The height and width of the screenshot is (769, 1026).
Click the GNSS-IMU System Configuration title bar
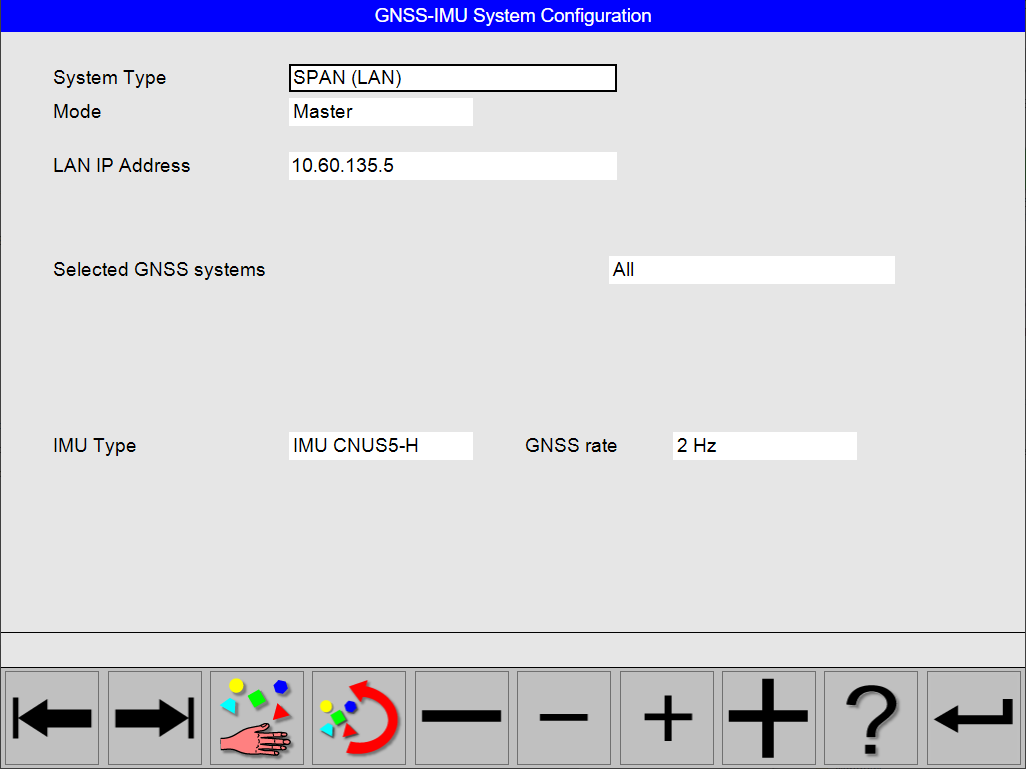point(513,15)
